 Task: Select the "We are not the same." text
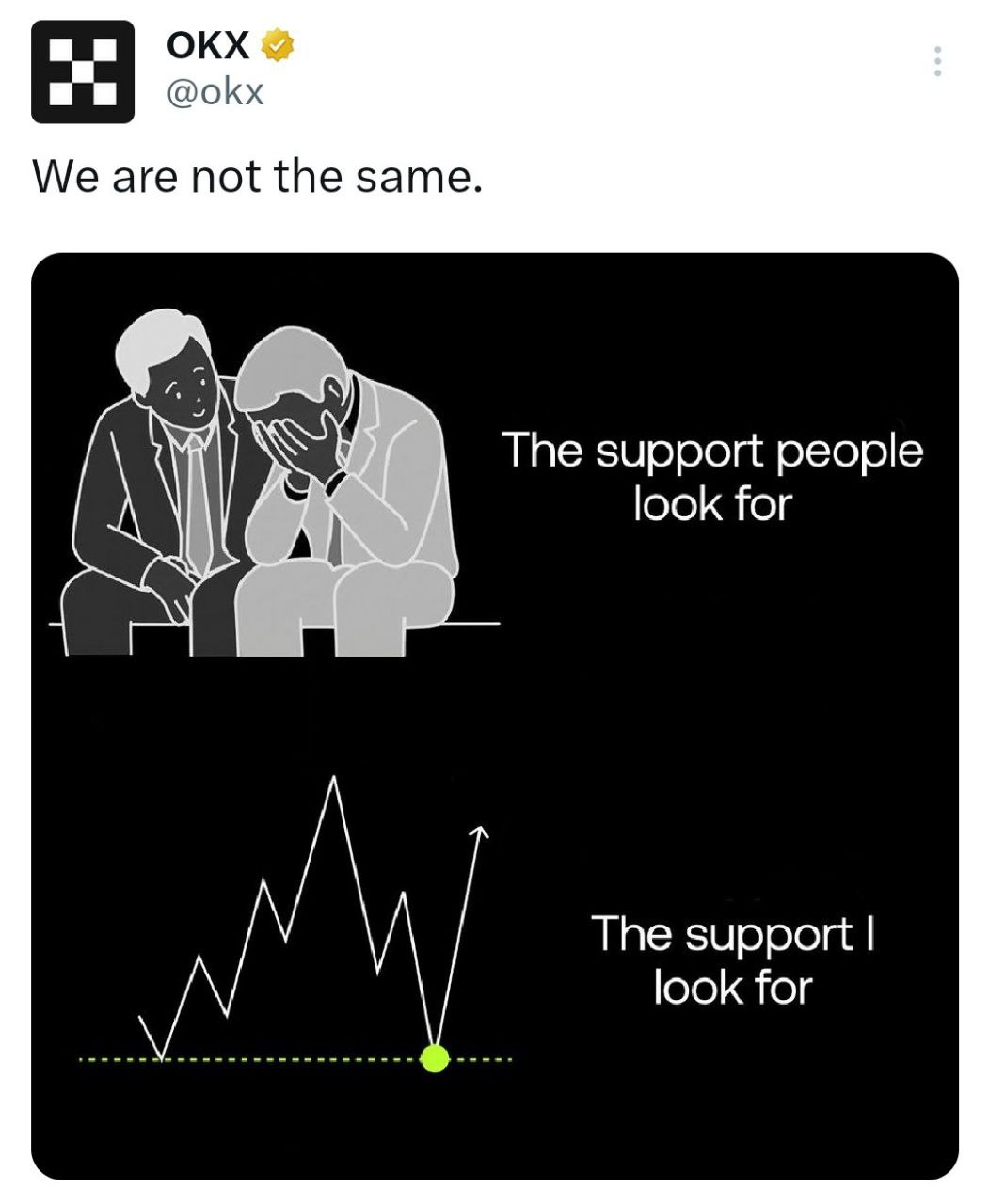click(258, 176)
